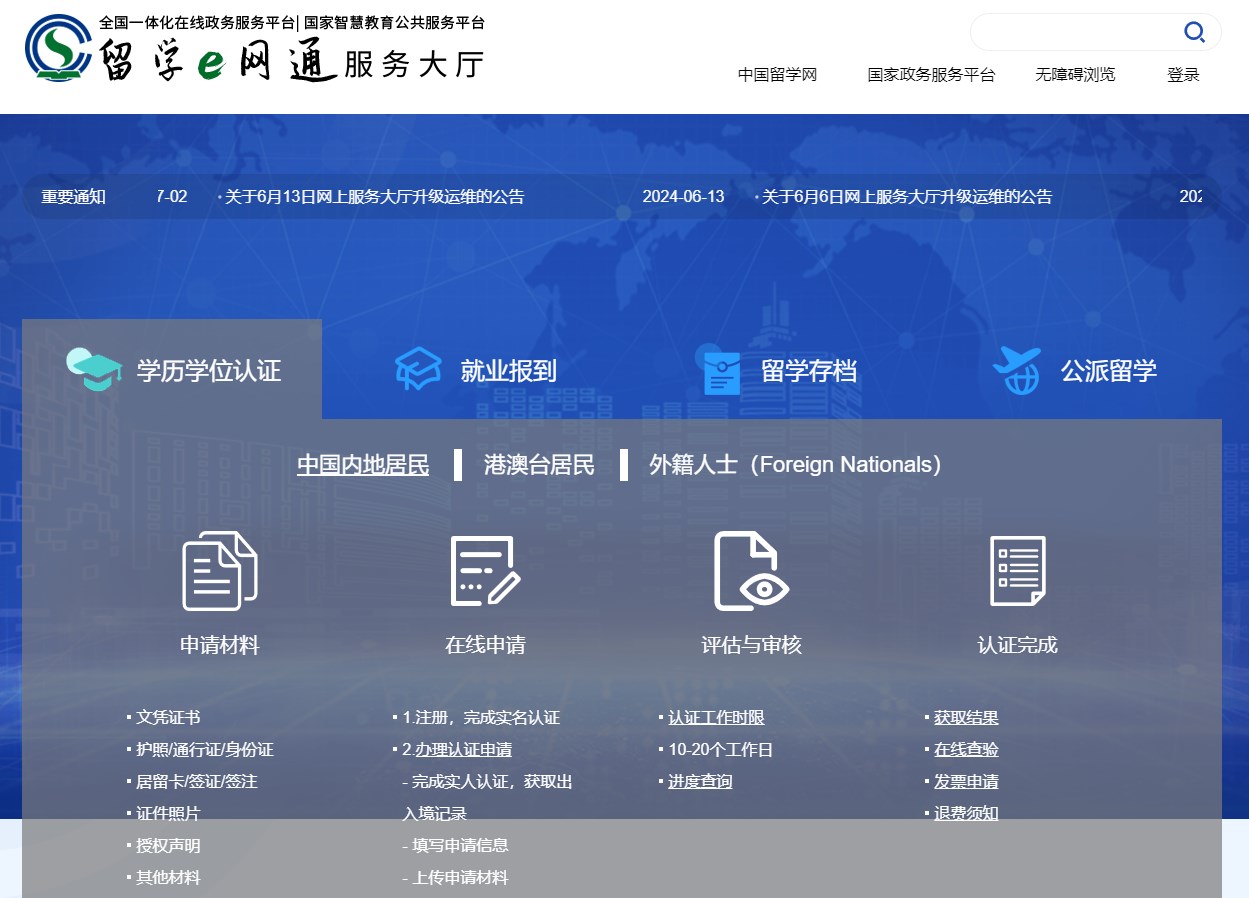Click the 申请材料 documents icon

click(220, 571)
